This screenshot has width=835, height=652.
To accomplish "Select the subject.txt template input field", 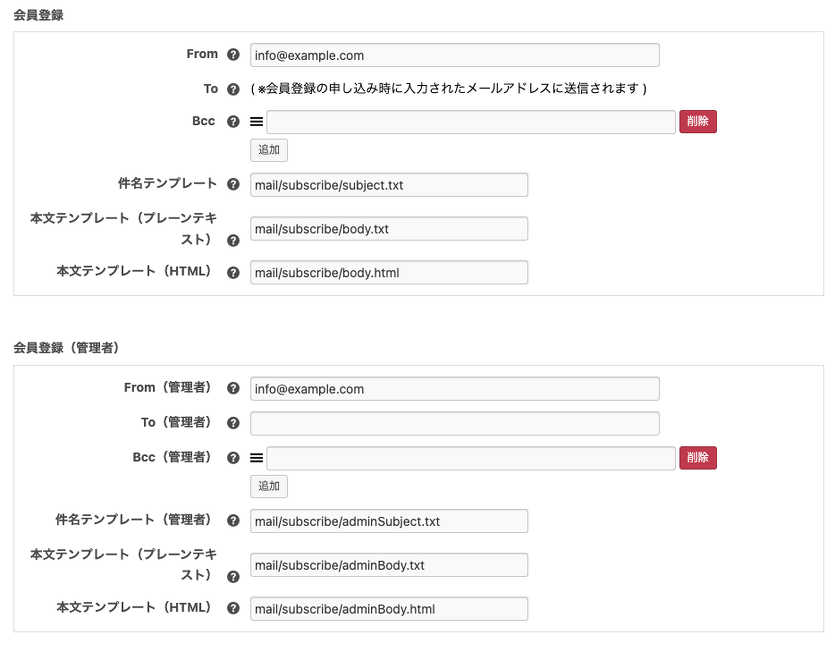I will 389,184.
